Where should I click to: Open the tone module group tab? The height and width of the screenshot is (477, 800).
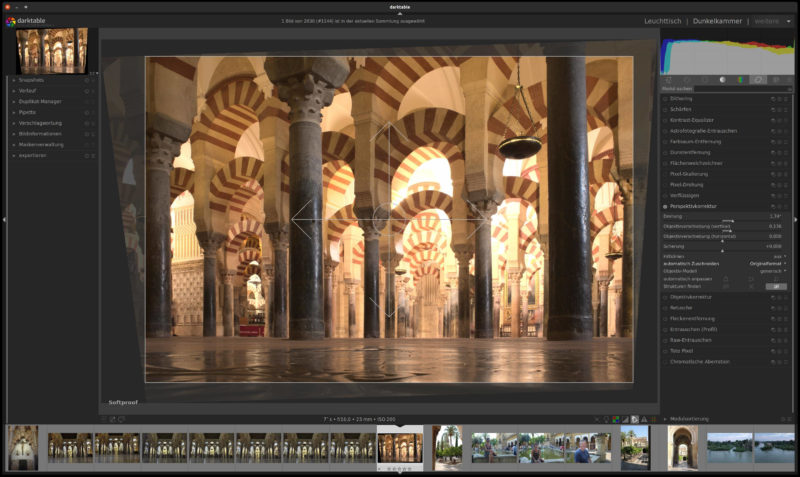coord(722,80)
